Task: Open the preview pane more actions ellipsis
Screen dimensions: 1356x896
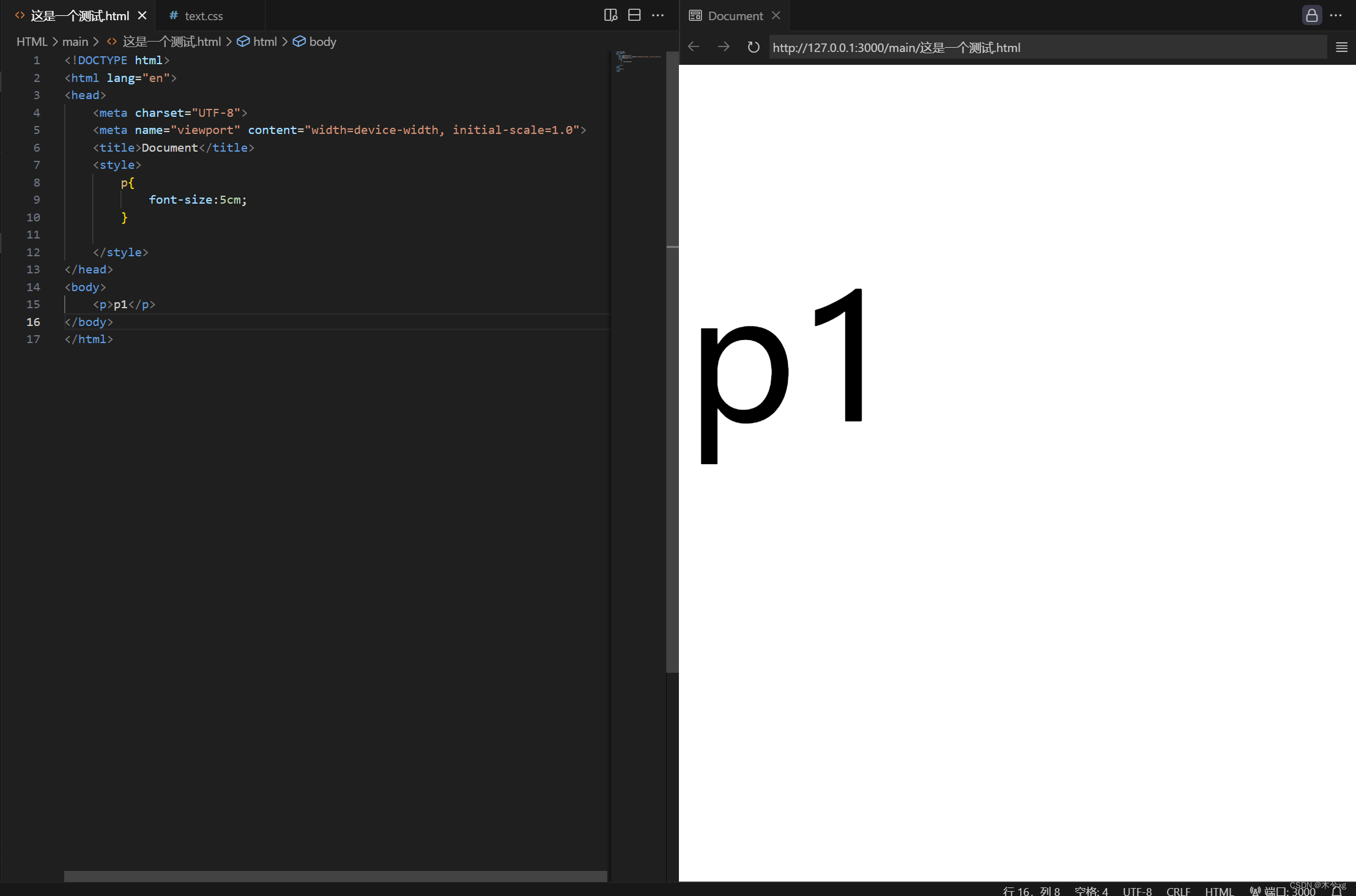Action: [1337, 15]
